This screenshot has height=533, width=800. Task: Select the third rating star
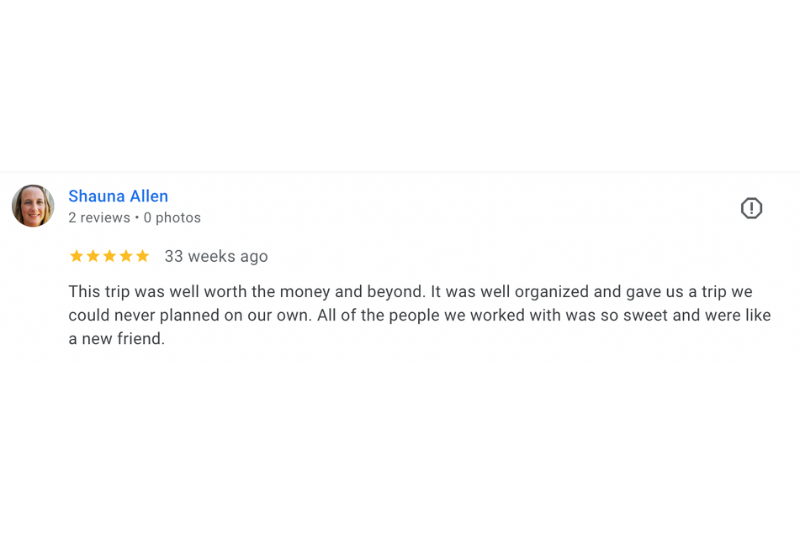pyautogui.click(x=109, y=256)
